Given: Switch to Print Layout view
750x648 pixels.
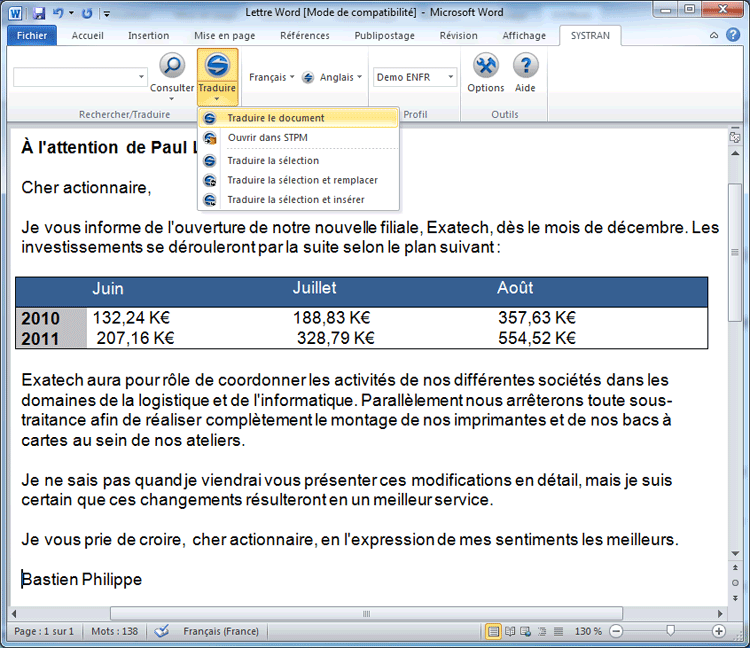Looking at the screenshot, I should tap(493, 632).
